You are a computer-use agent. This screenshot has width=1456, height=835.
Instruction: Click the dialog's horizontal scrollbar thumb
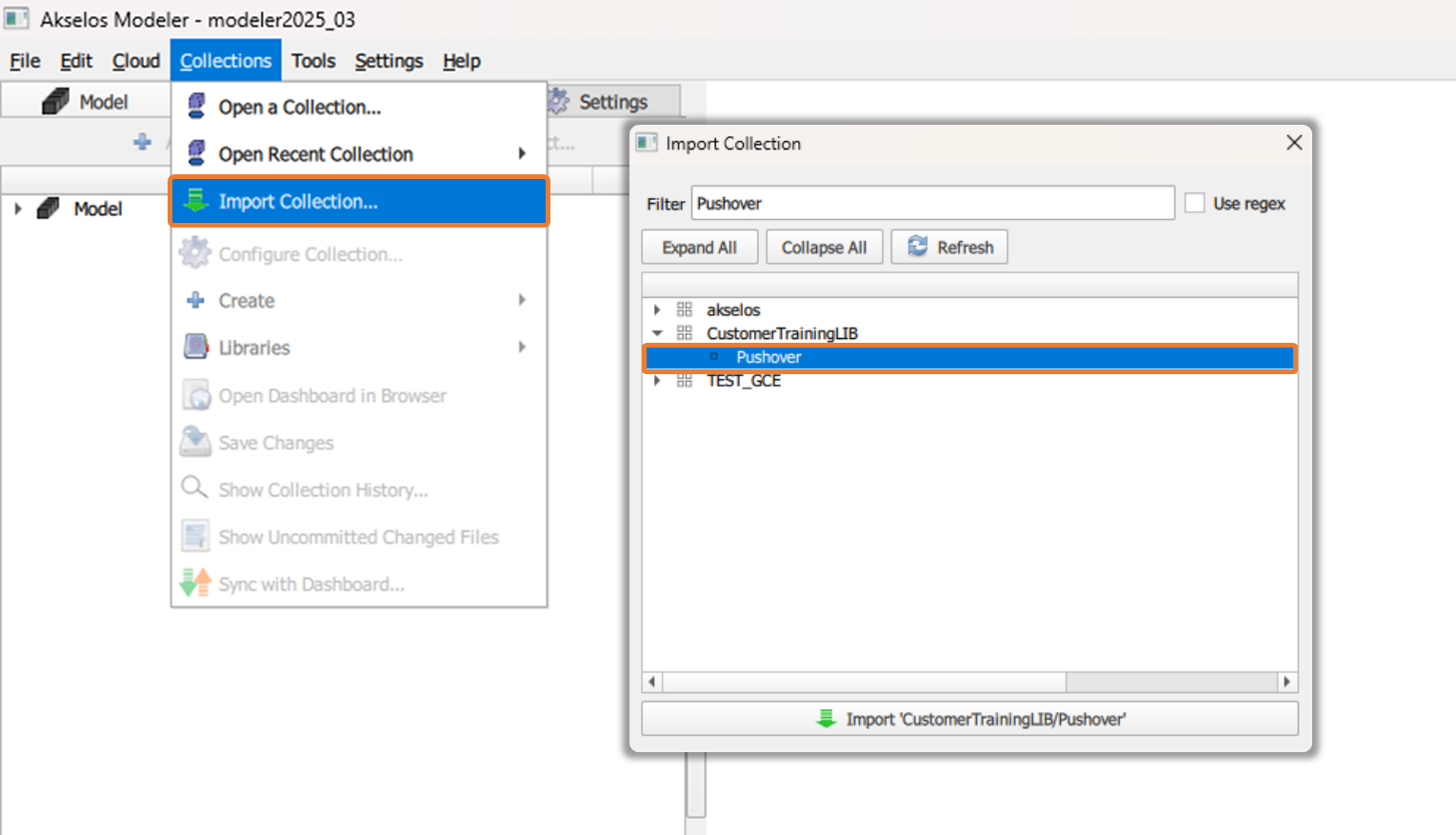[864, 682]
